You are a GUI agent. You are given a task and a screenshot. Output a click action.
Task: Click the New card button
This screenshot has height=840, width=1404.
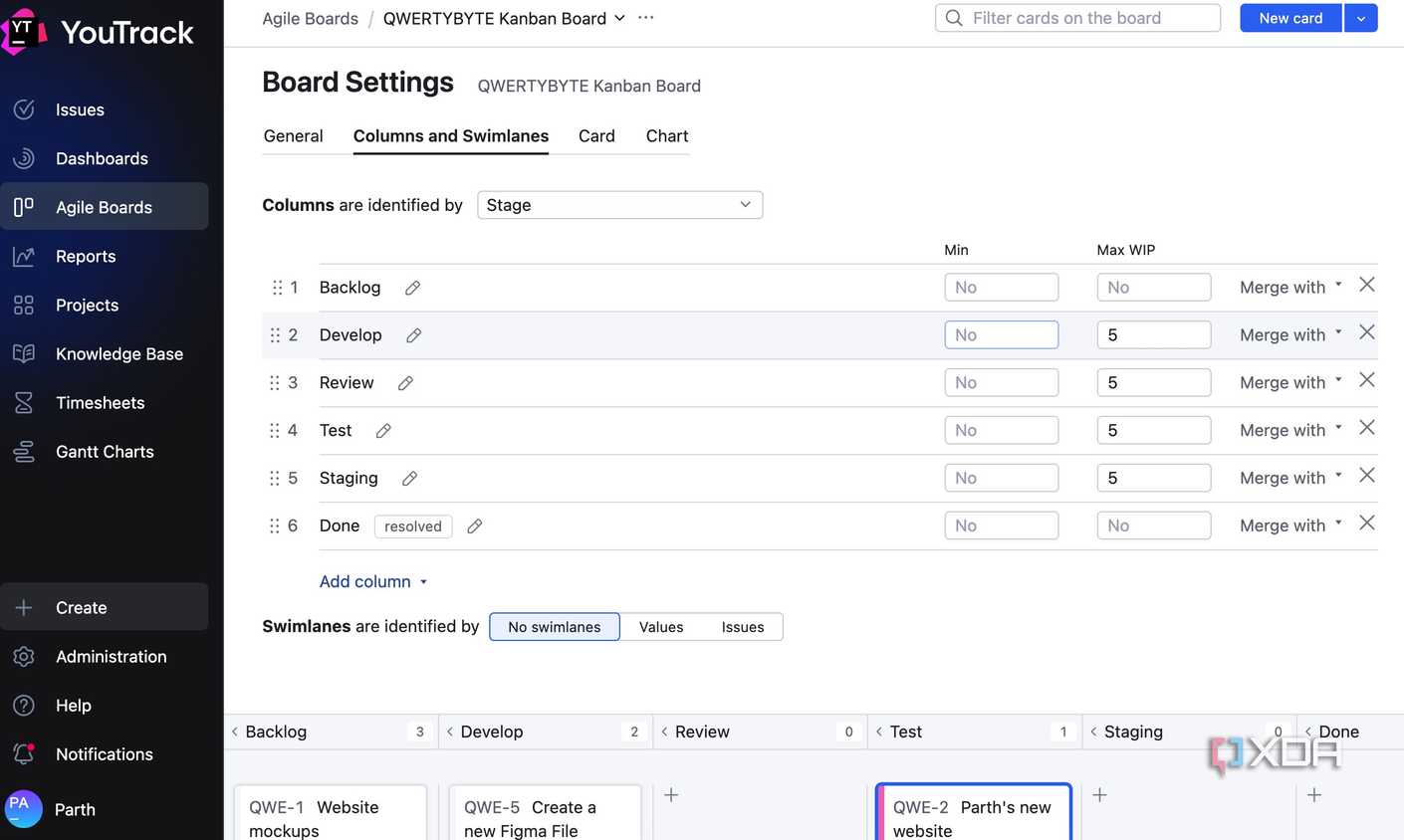1290,18
